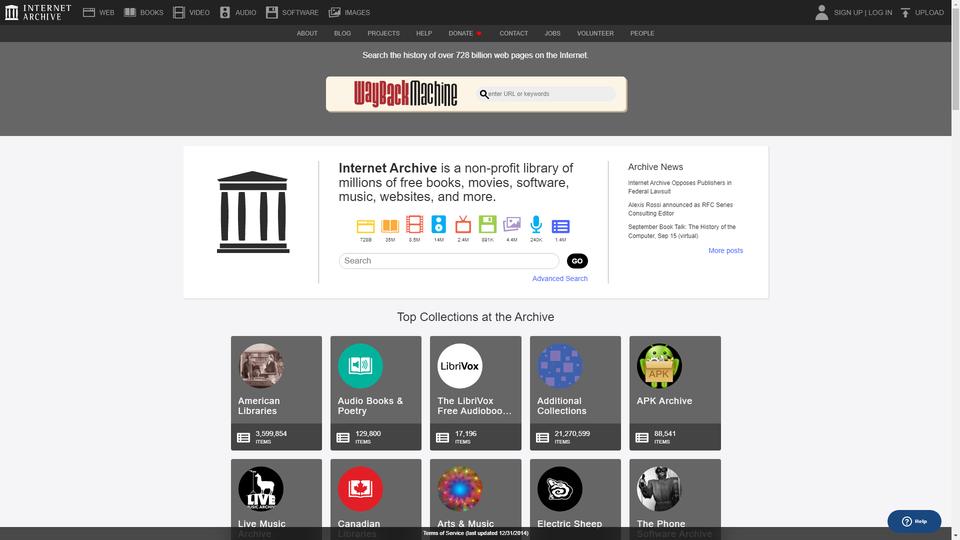
Task: Click the blue microphone concerts icon
Action: coord(536,225)
